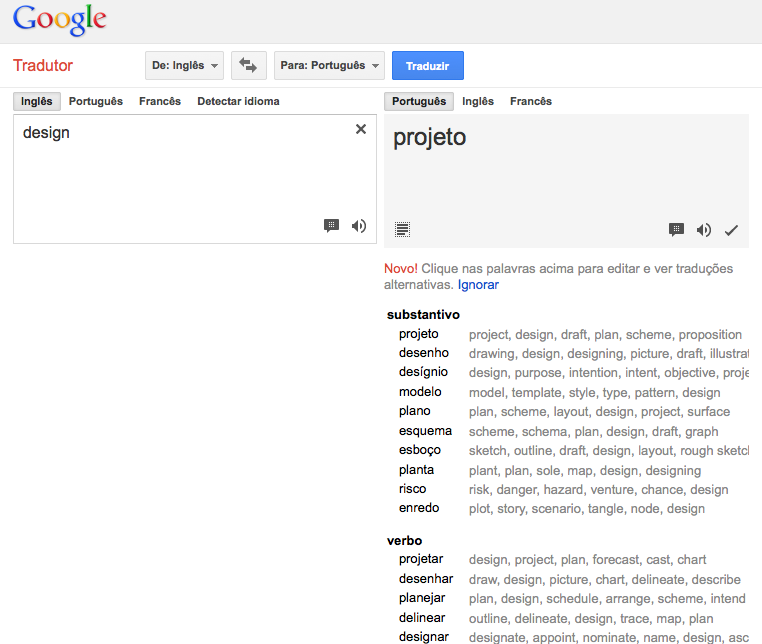Click the verb 'delinear' in the list
762x644 pixels.
[x=422, y=618]
